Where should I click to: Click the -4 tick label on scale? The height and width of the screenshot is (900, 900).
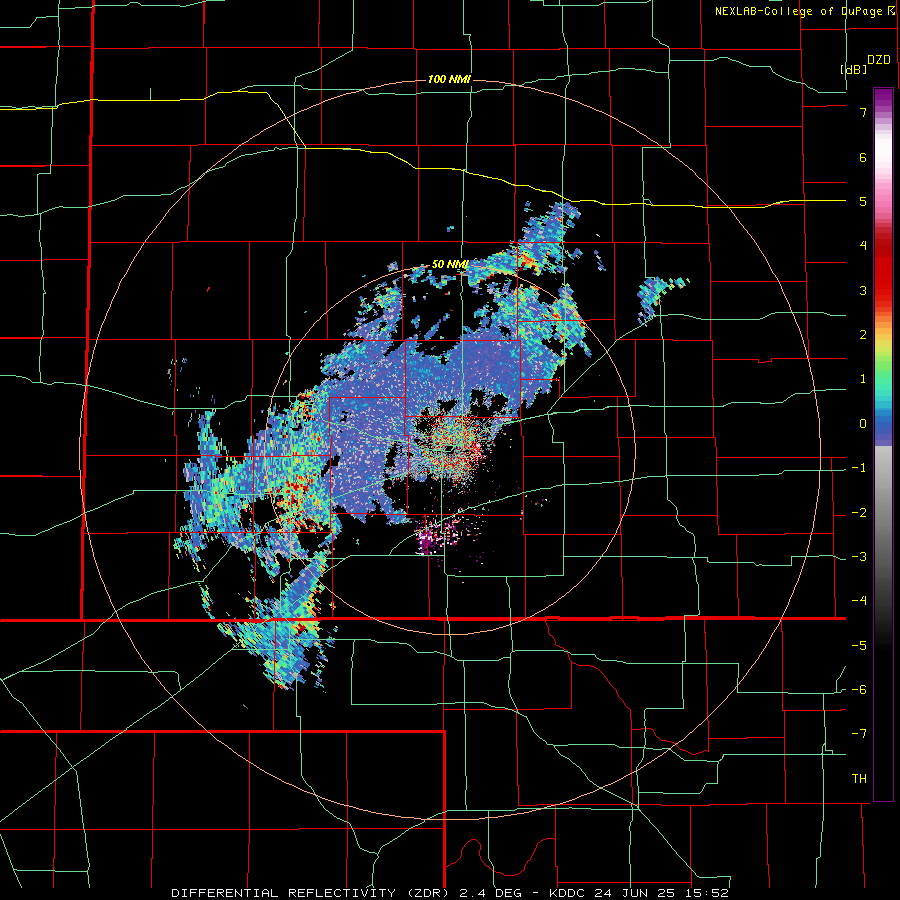(859, 601)
